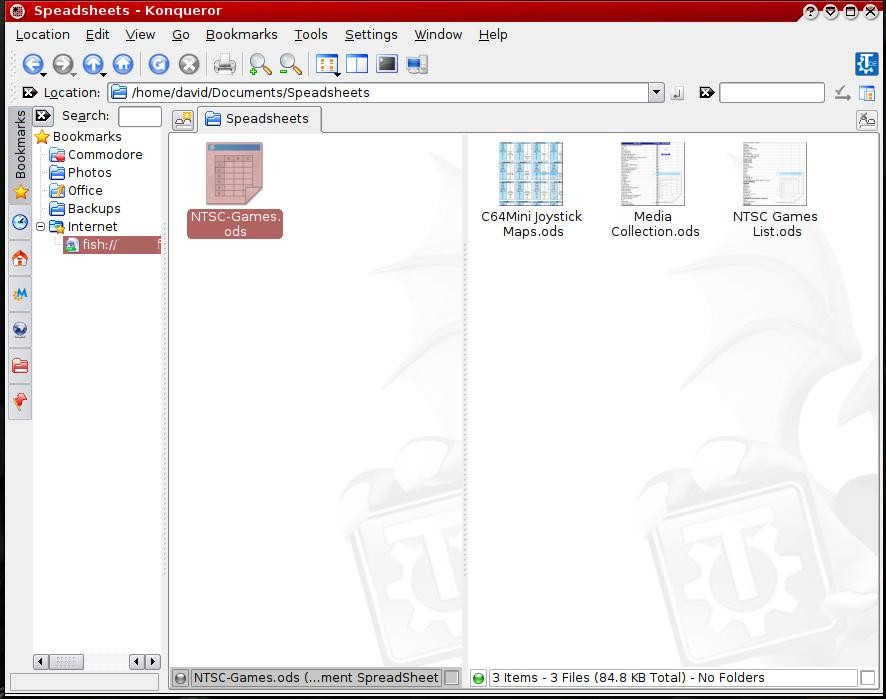Toggle right view link checkbox in status bar
This screenshot has height=699, width=886.
point(867,678)
